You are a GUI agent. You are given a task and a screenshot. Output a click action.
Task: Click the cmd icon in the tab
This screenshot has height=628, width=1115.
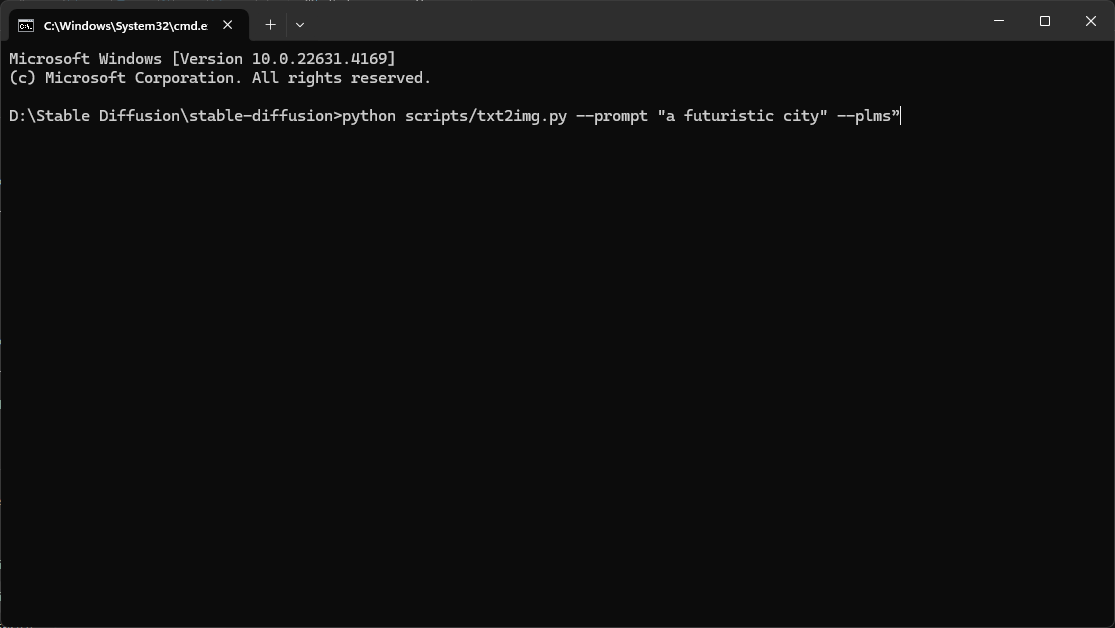(x=26, y=26)
